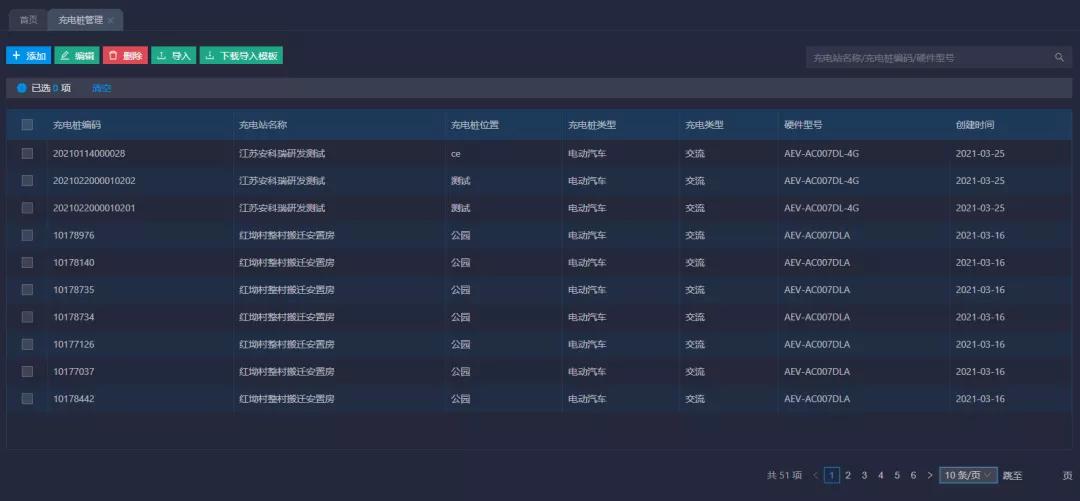Image resolution: width=1080 pixels, height=501 pixels.
Task: Click the 硬件型号 column header
Action: click(803, 125)
